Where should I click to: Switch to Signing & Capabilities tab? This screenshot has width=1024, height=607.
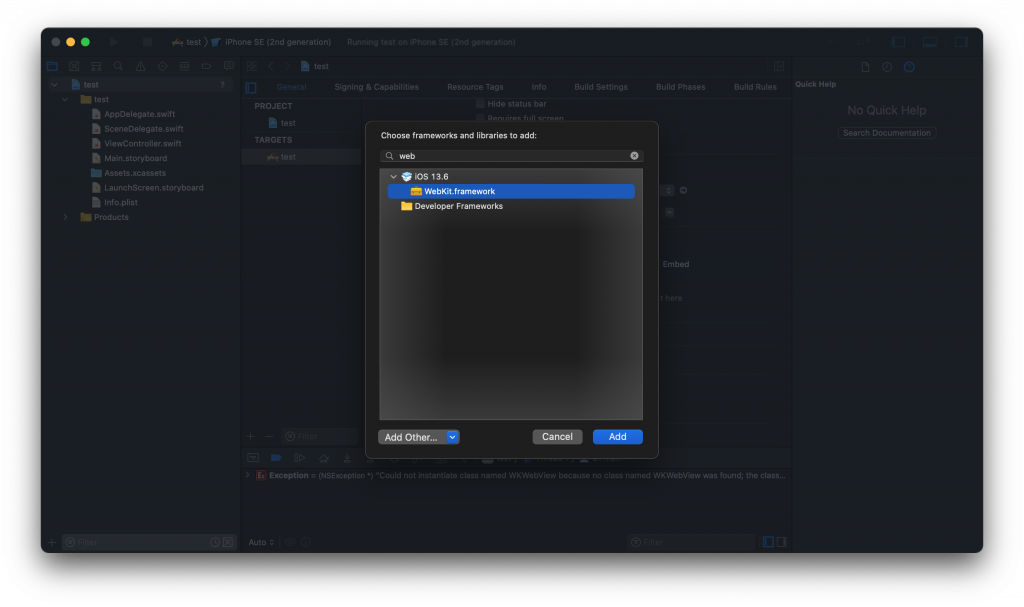click(x=377, y=87)
